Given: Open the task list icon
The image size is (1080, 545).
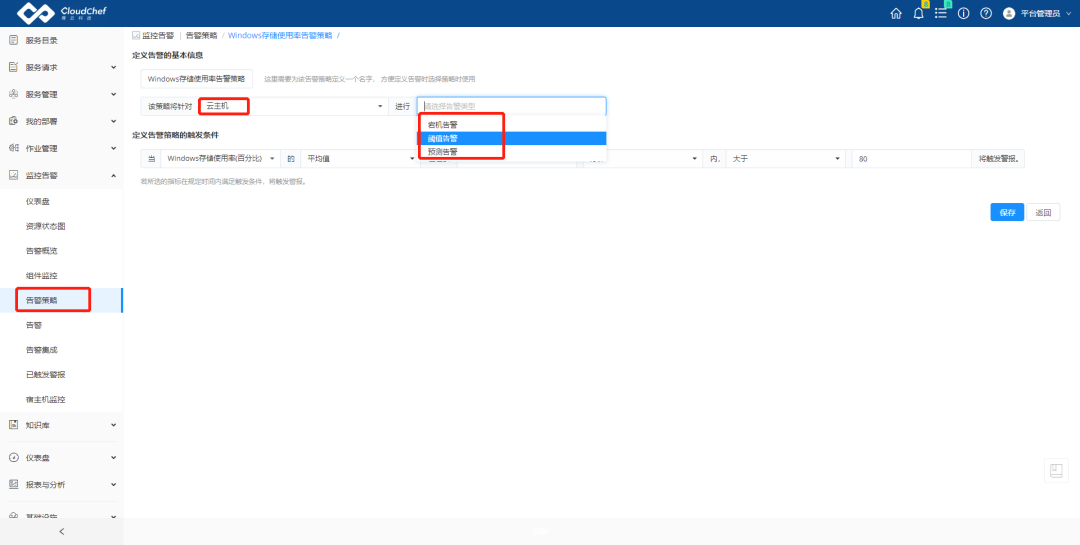Looking at the screenshot, I should [x=941, y=13].
